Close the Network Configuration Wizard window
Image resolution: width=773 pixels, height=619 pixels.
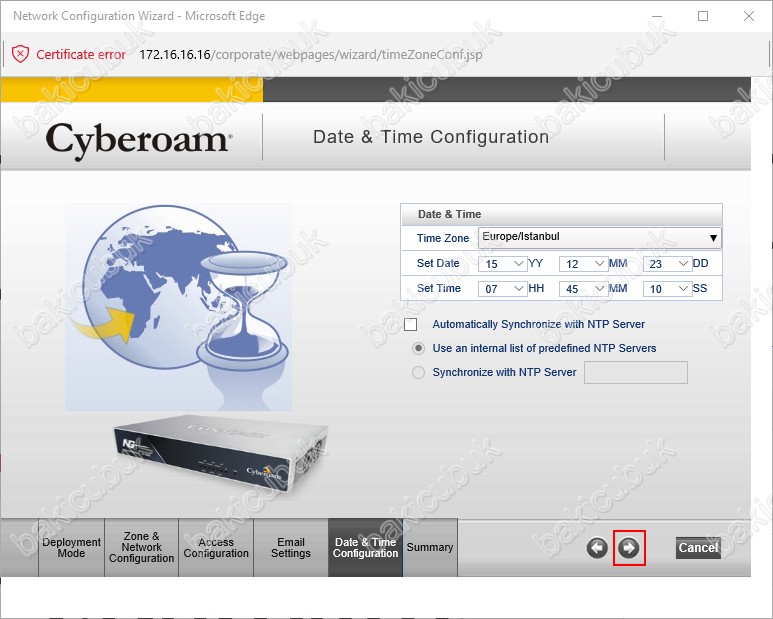pyautogui.click(x=748, y=16)
